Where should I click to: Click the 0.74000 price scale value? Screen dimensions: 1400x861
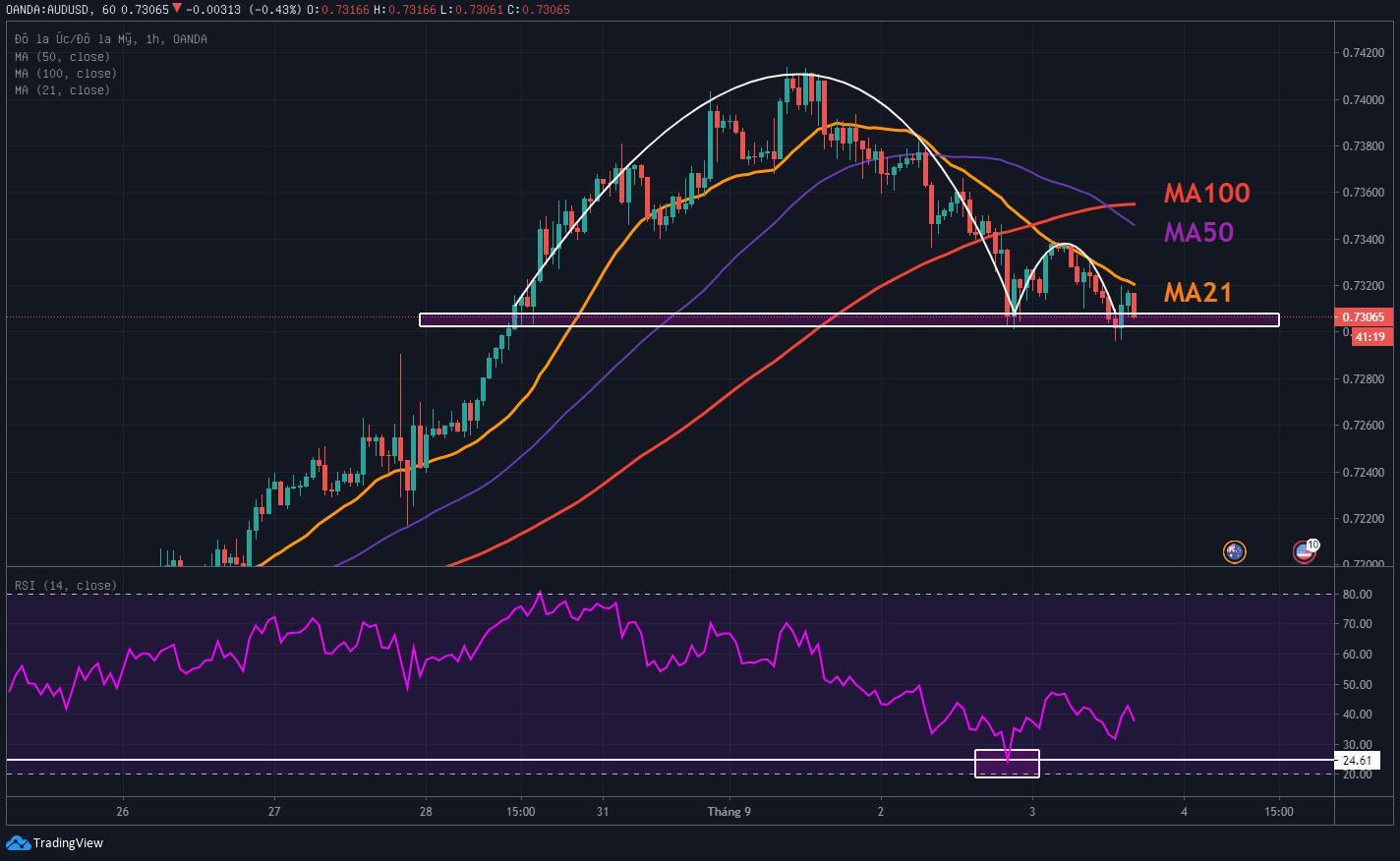pos(1364,100)
